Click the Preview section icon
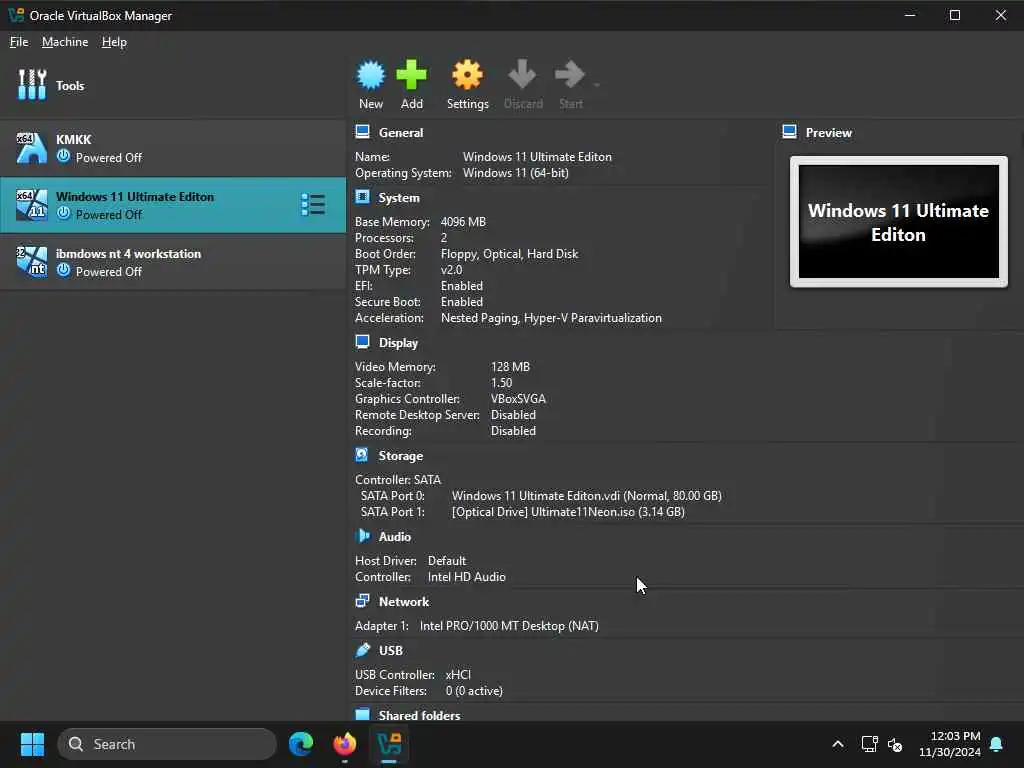 (790, 132)
